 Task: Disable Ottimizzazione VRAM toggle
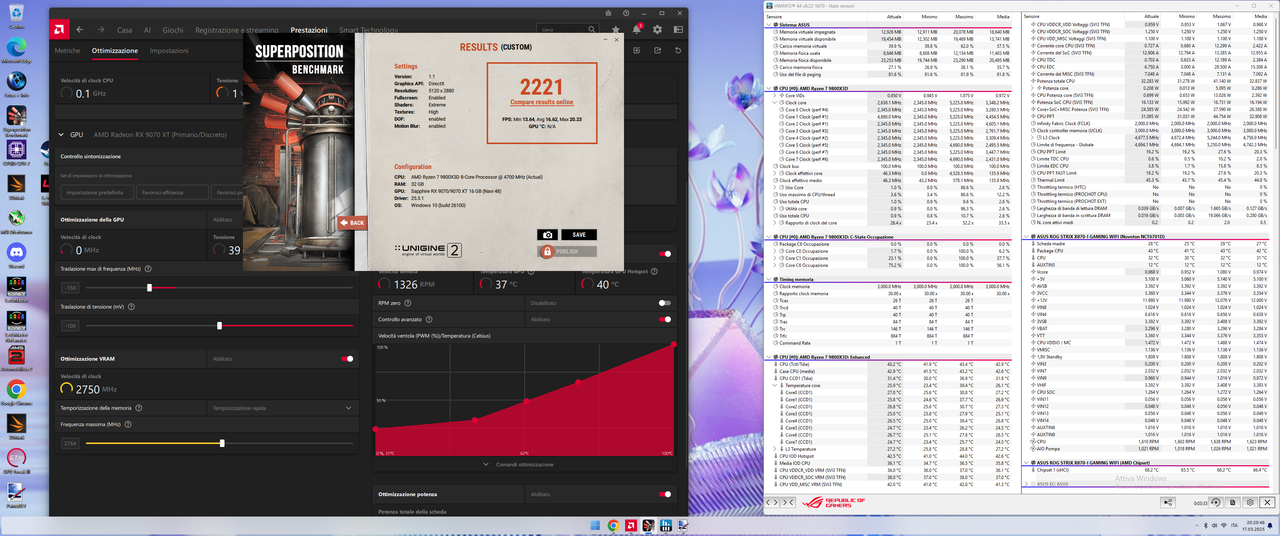pyautogui.click(x=347, y=359)
